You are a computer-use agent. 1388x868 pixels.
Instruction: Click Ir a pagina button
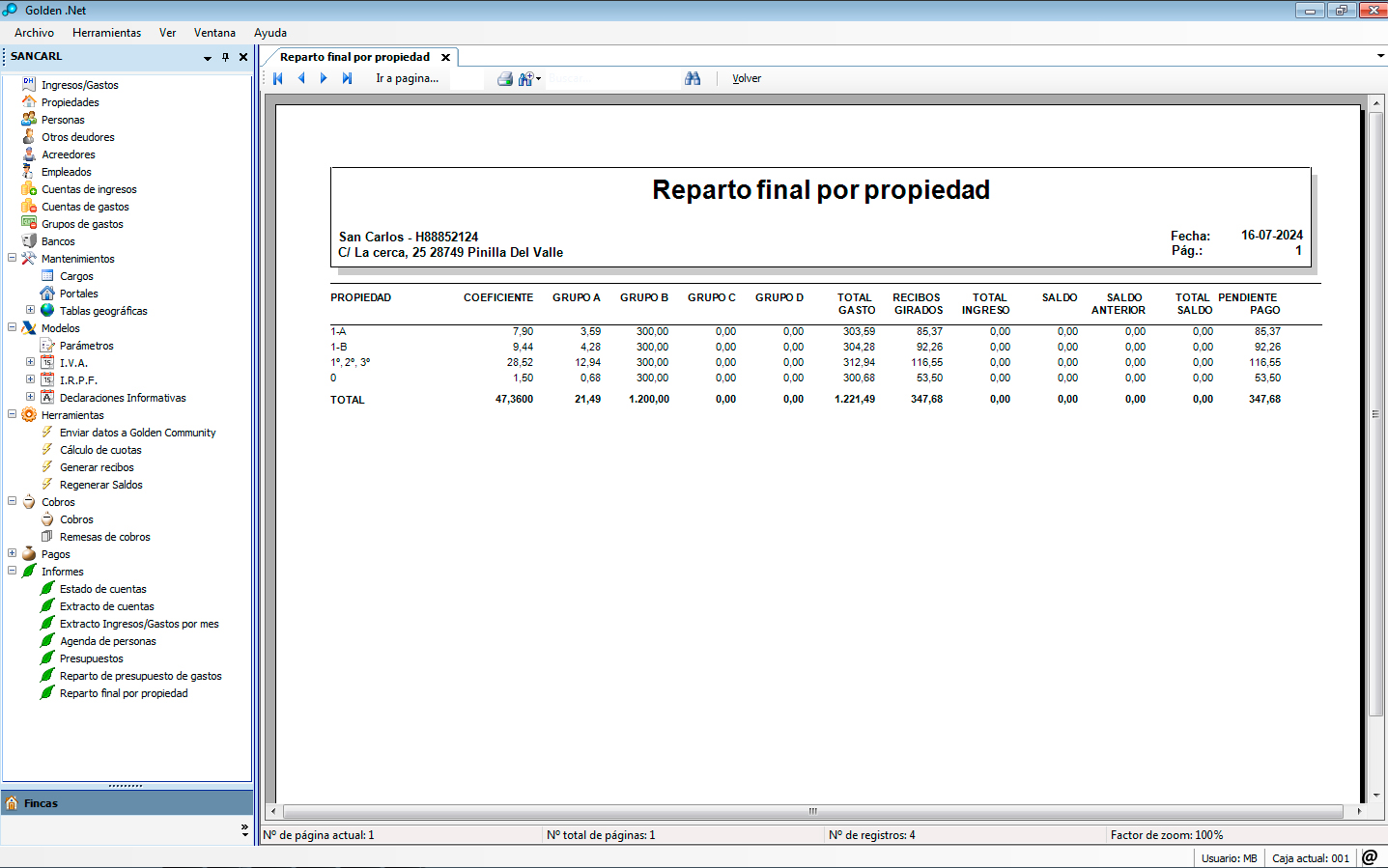coord(407,78)
